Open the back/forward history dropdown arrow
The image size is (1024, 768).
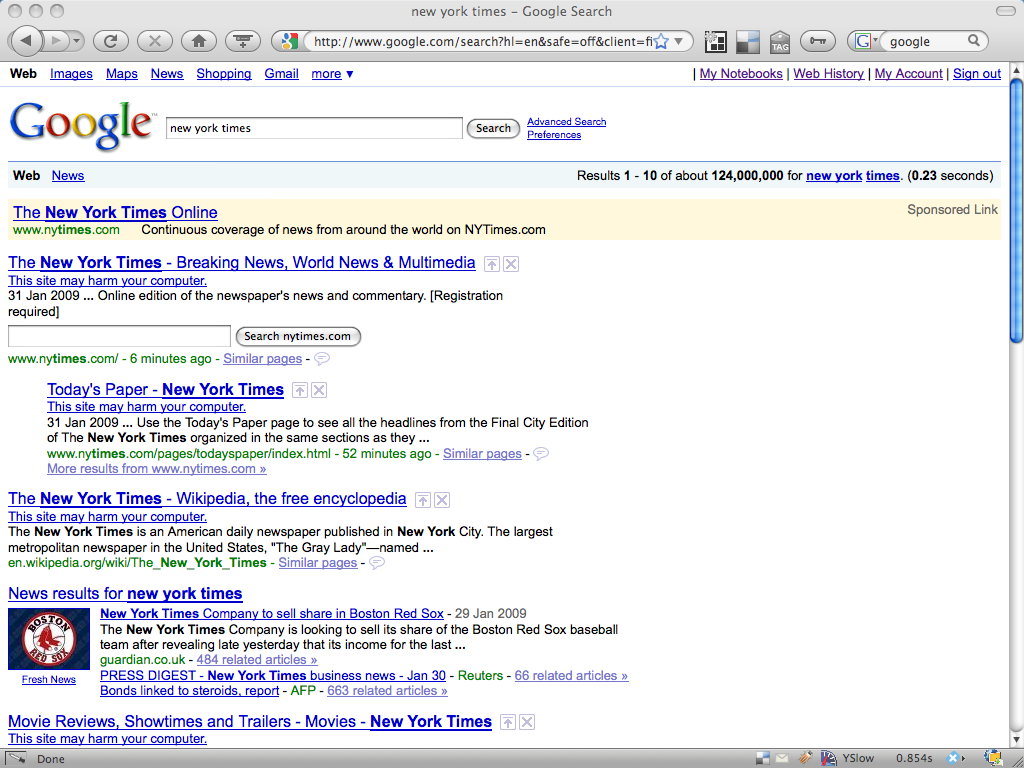[76, 41]
